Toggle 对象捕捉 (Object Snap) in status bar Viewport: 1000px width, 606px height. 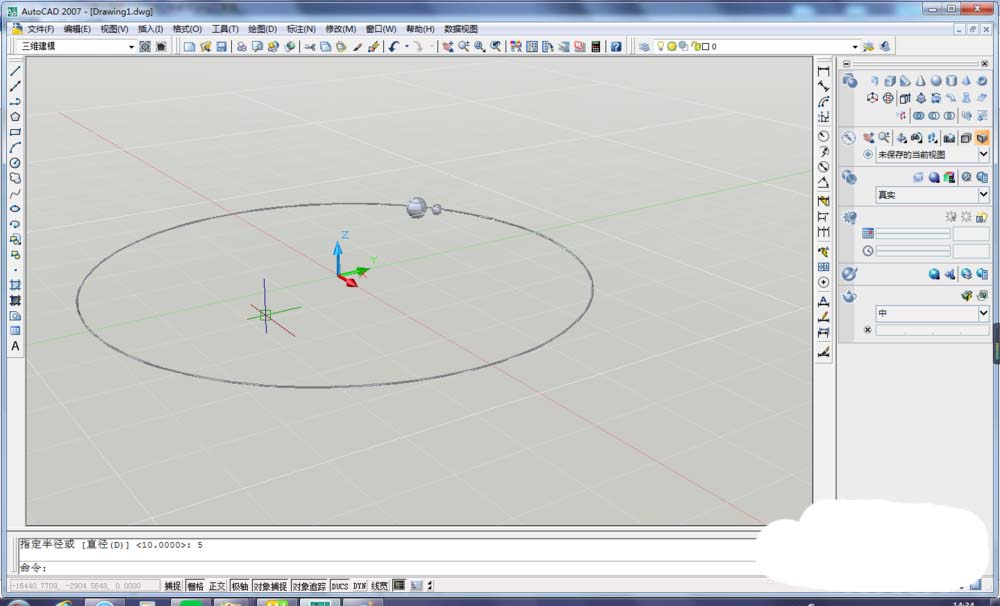268,586
